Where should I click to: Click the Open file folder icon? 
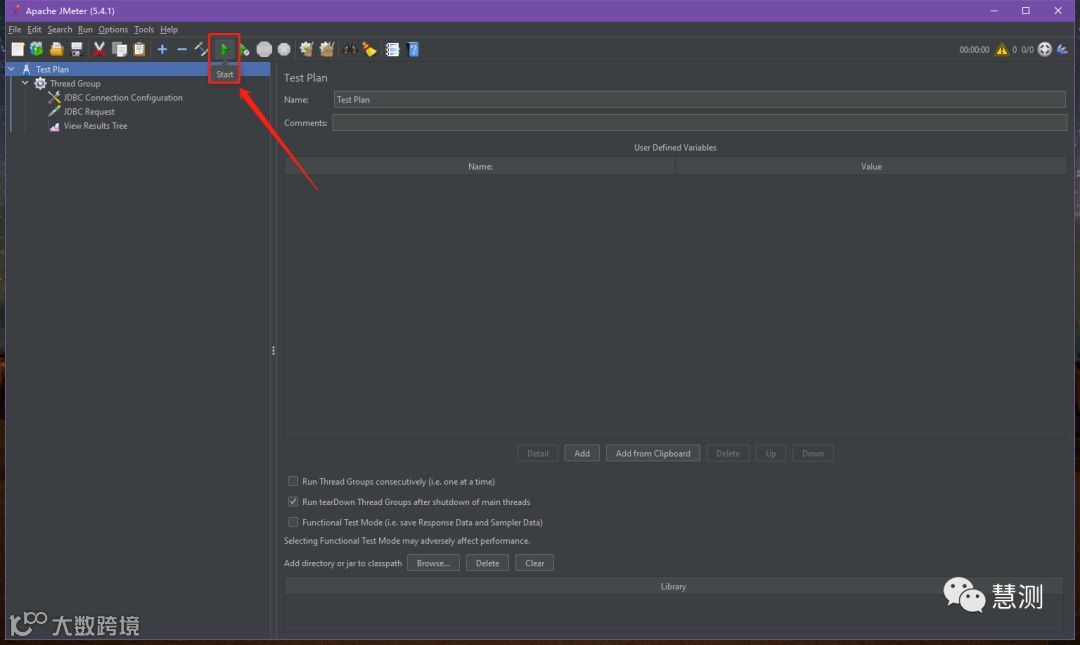click(x=56, y=49)
